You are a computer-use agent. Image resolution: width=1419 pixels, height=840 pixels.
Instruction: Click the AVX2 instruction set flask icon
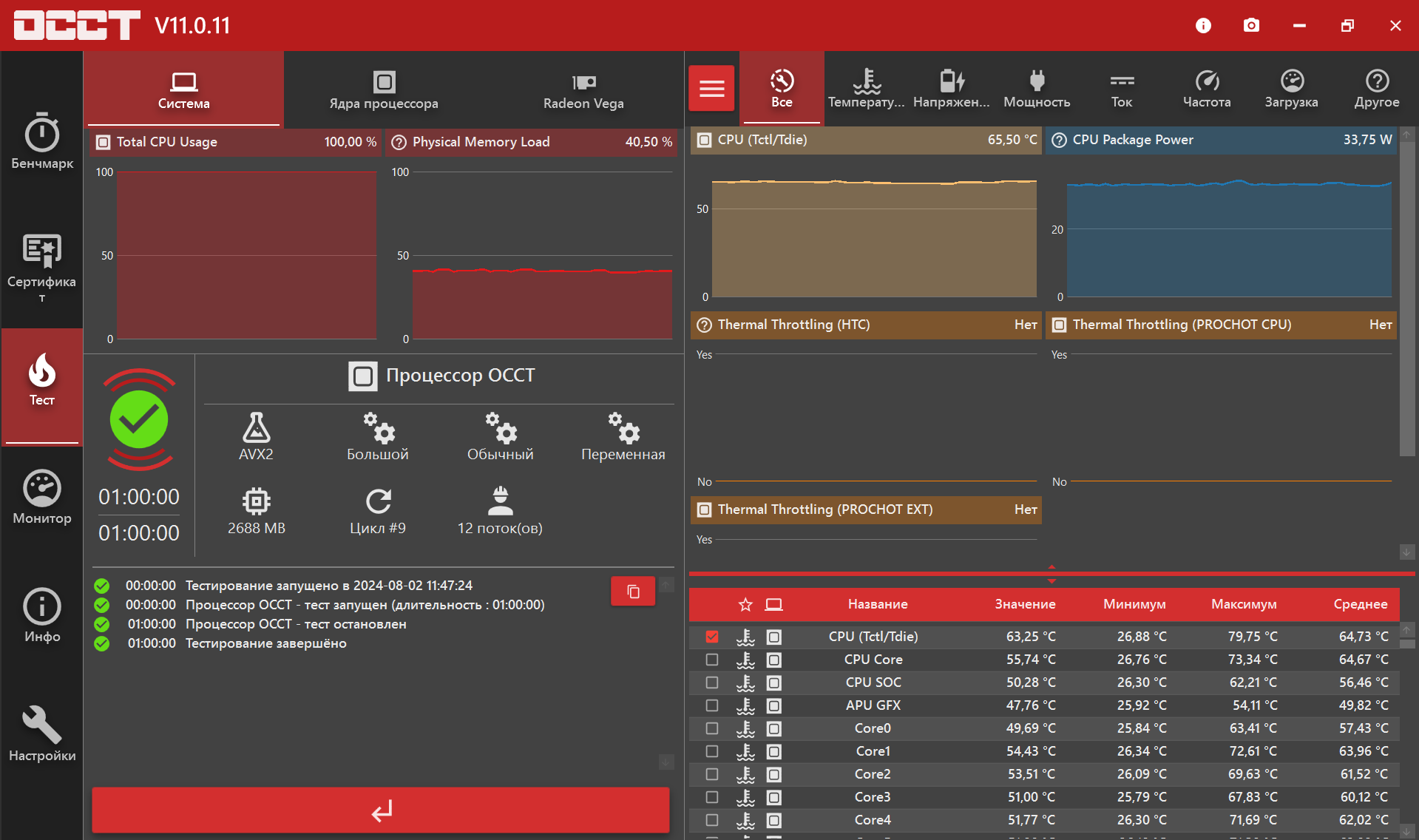(256, 427)
